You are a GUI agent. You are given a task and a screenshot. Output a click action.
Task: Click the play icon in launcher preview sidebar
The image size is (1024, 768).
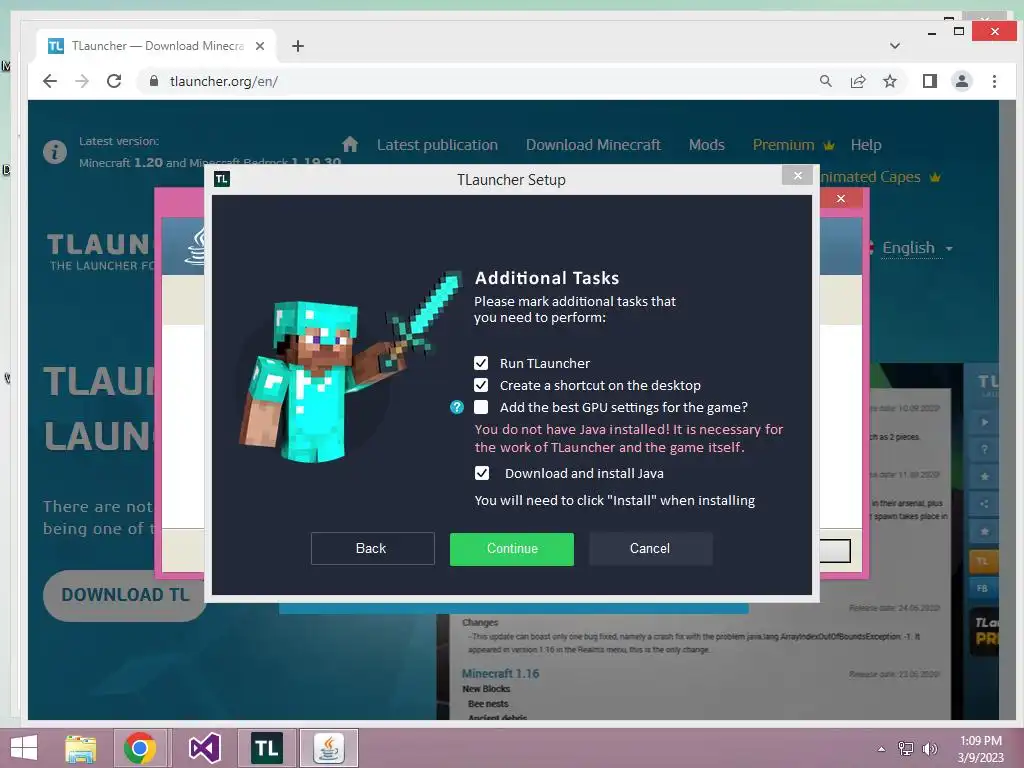tap(984, 422)
